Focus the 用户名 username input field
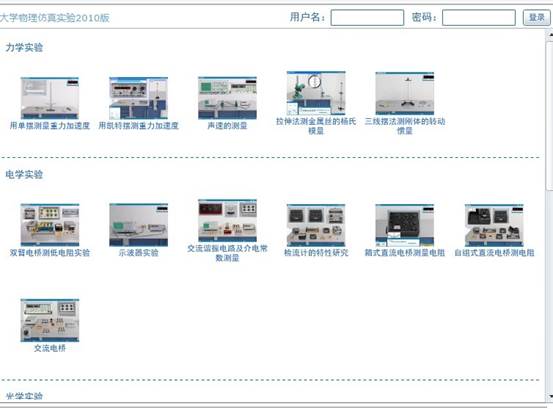 pos(367,17)
